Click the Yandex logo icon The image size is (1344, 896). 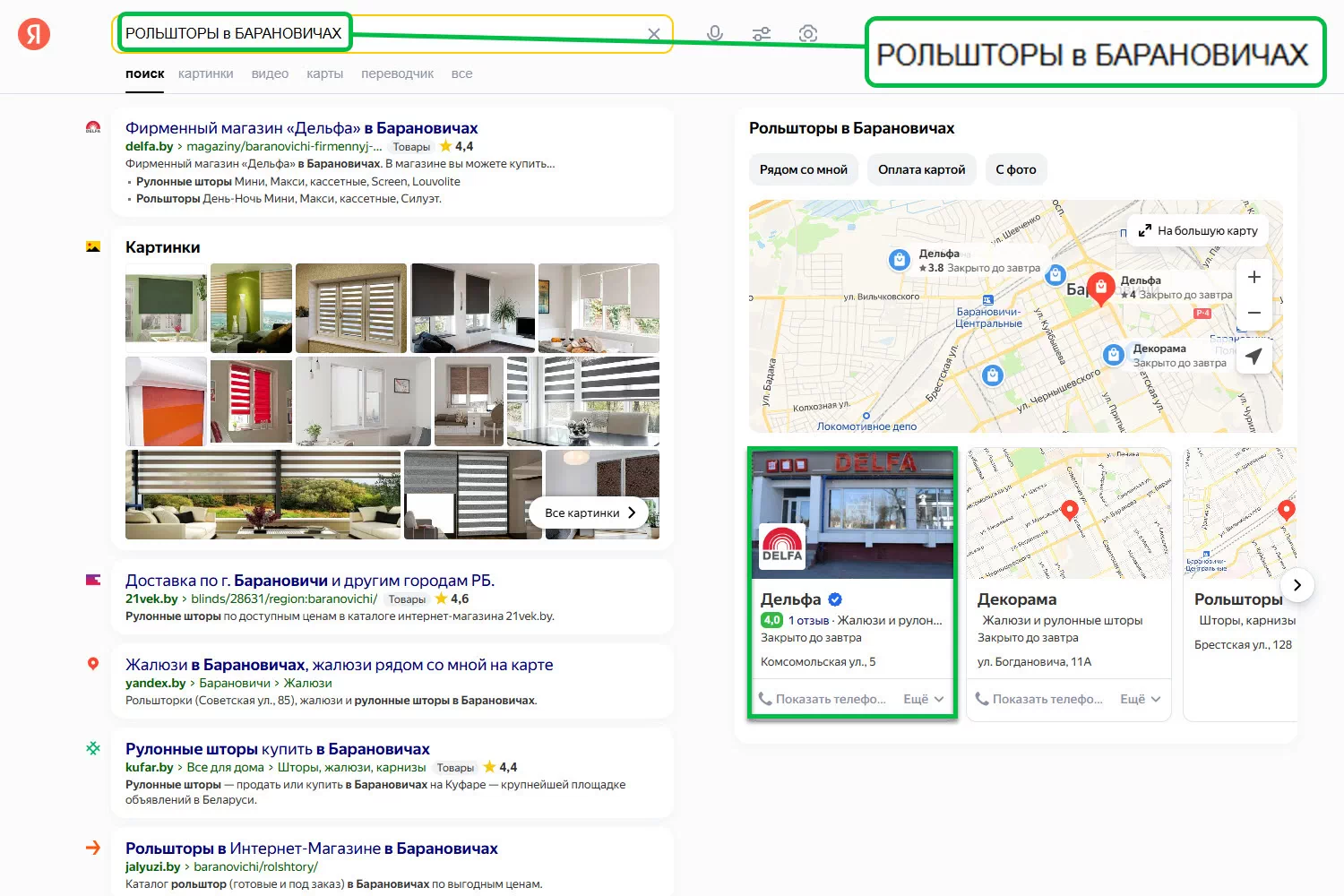coord(34,34)
